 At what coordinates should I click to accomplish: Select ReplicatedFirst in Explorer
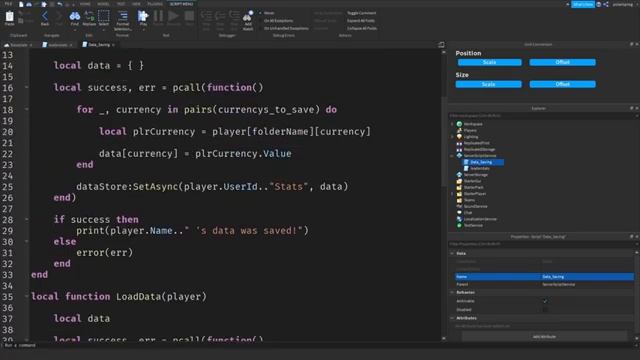pos(476,143)
